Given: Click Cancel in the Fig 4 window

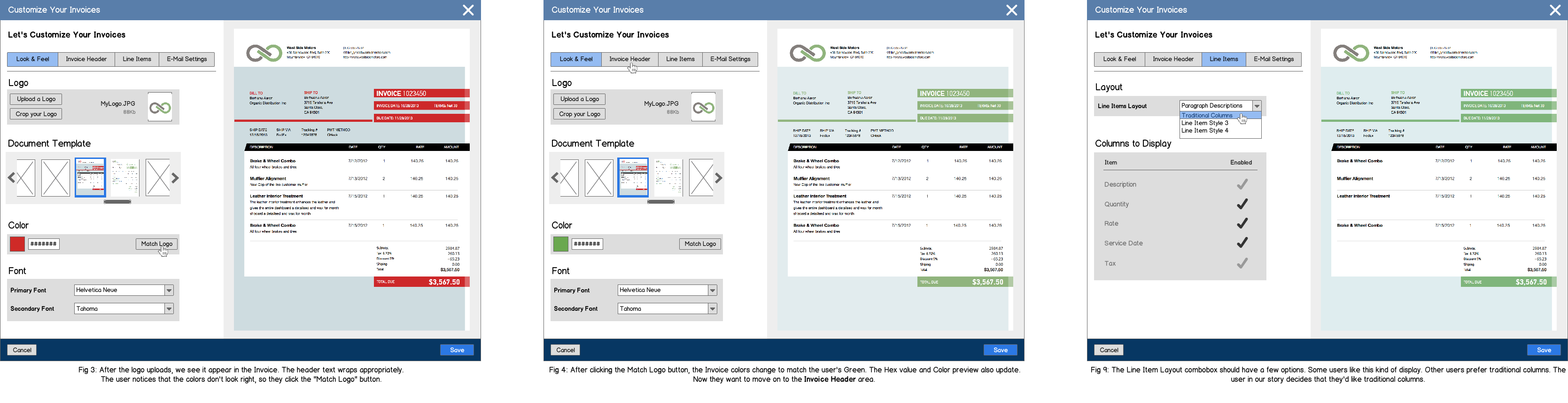Looking at the screenshot, I should point(566,350).
